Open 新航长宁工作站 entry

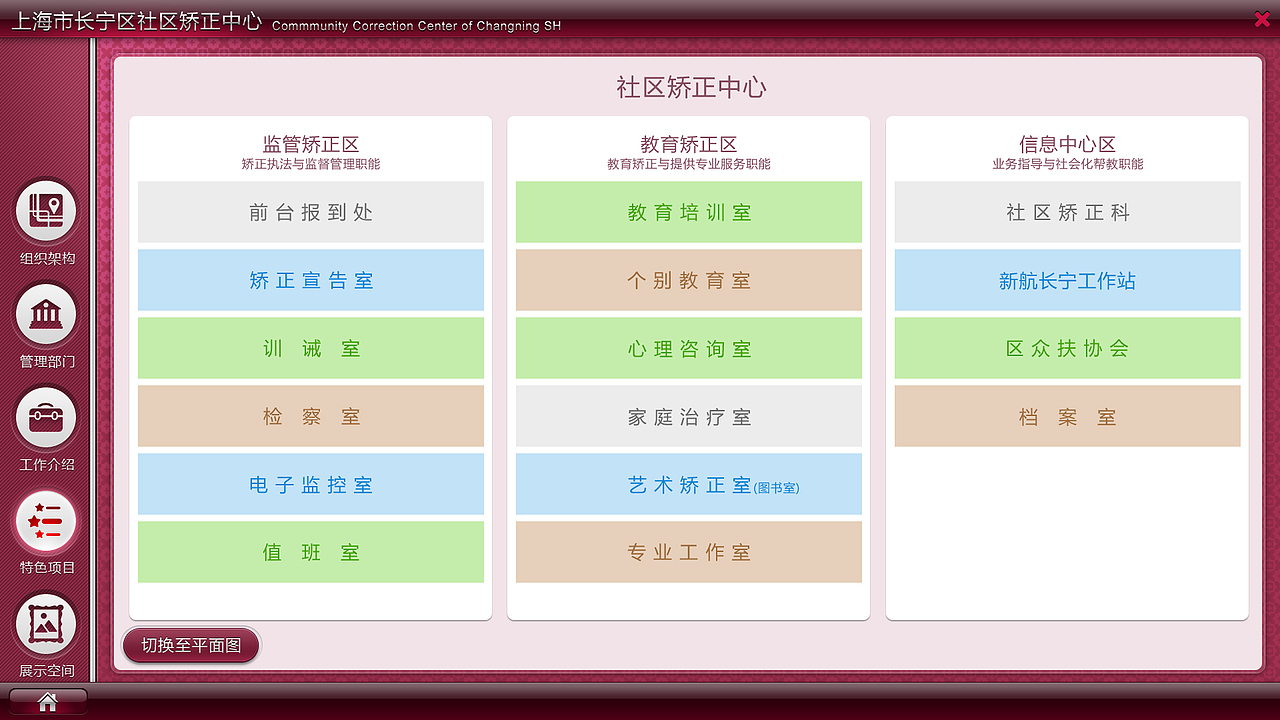click(x=1068, y=280)
